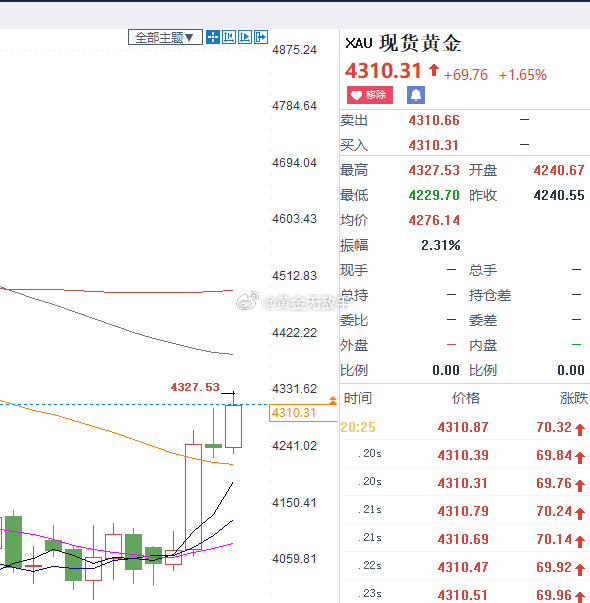The height and width of the screenshot is (603, 590).
Task: Select the 20:25 tick row time
Action: tap(358, 427)
